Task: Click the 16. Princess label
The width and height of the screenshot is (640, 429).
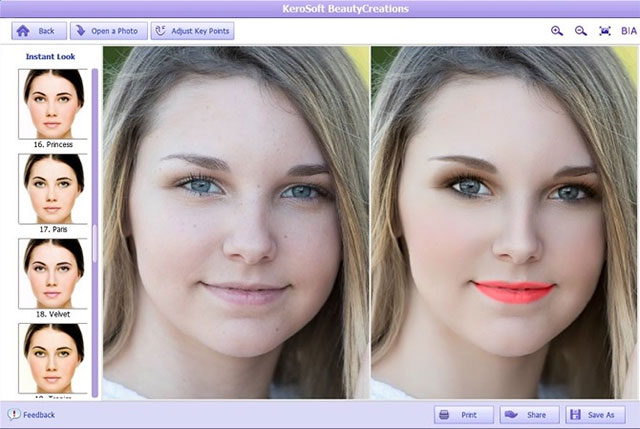Action: coord(53,144)
